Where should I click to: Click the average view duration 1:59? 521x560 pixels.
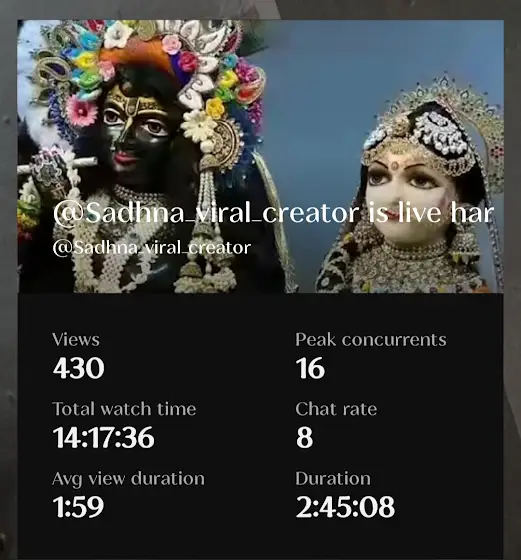tap(78, 507)
